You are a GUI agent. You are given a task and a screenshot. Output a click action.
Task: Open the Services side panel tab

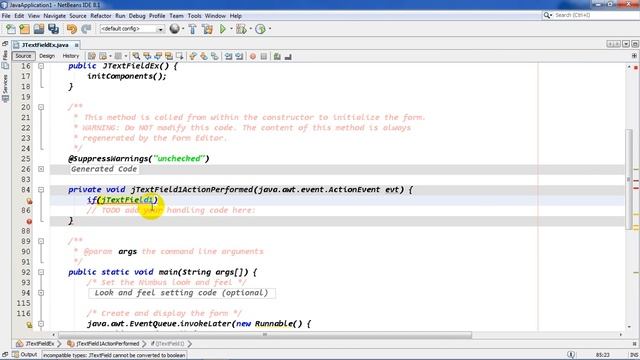pyautogui.click(x=5, y=88)
